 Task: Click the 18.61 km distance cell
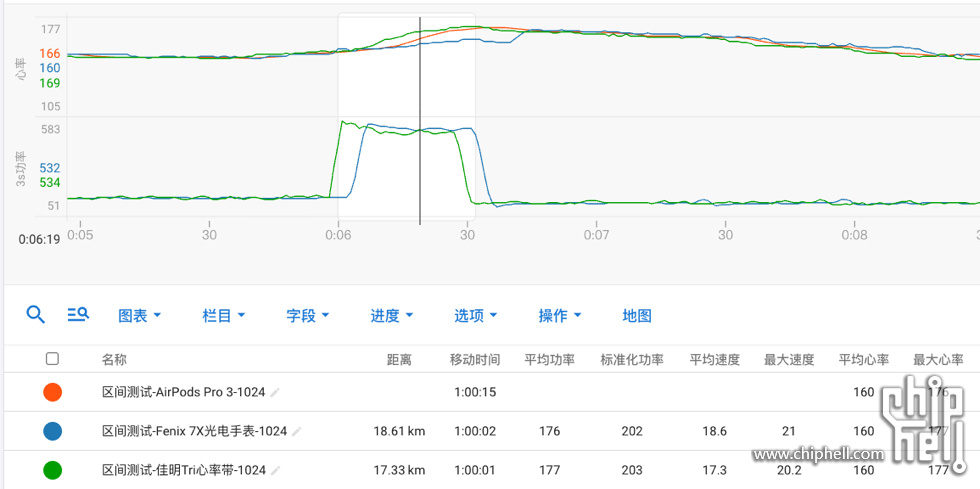399,431
